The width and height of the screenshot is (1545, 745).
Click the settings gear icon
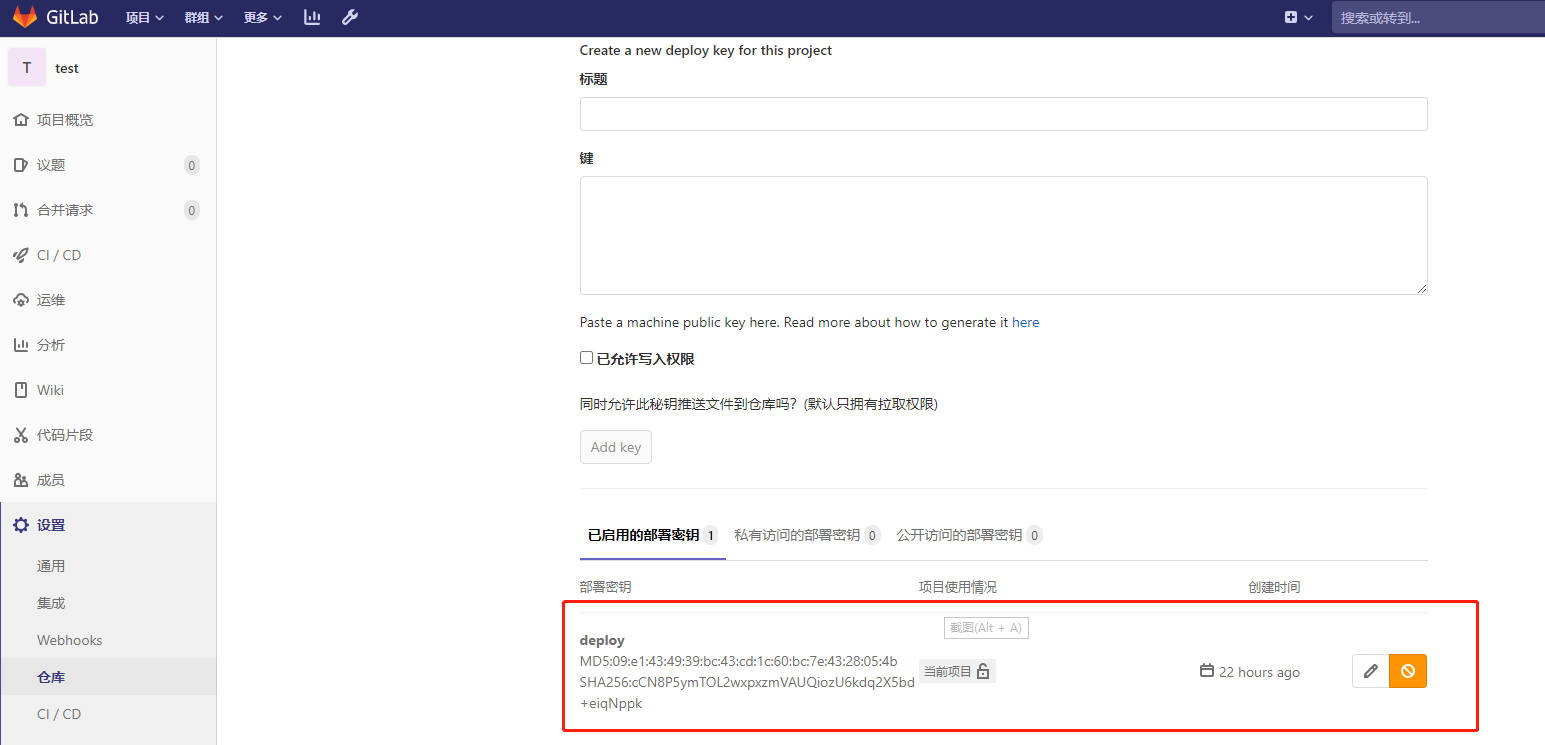[x=20, y=525]
